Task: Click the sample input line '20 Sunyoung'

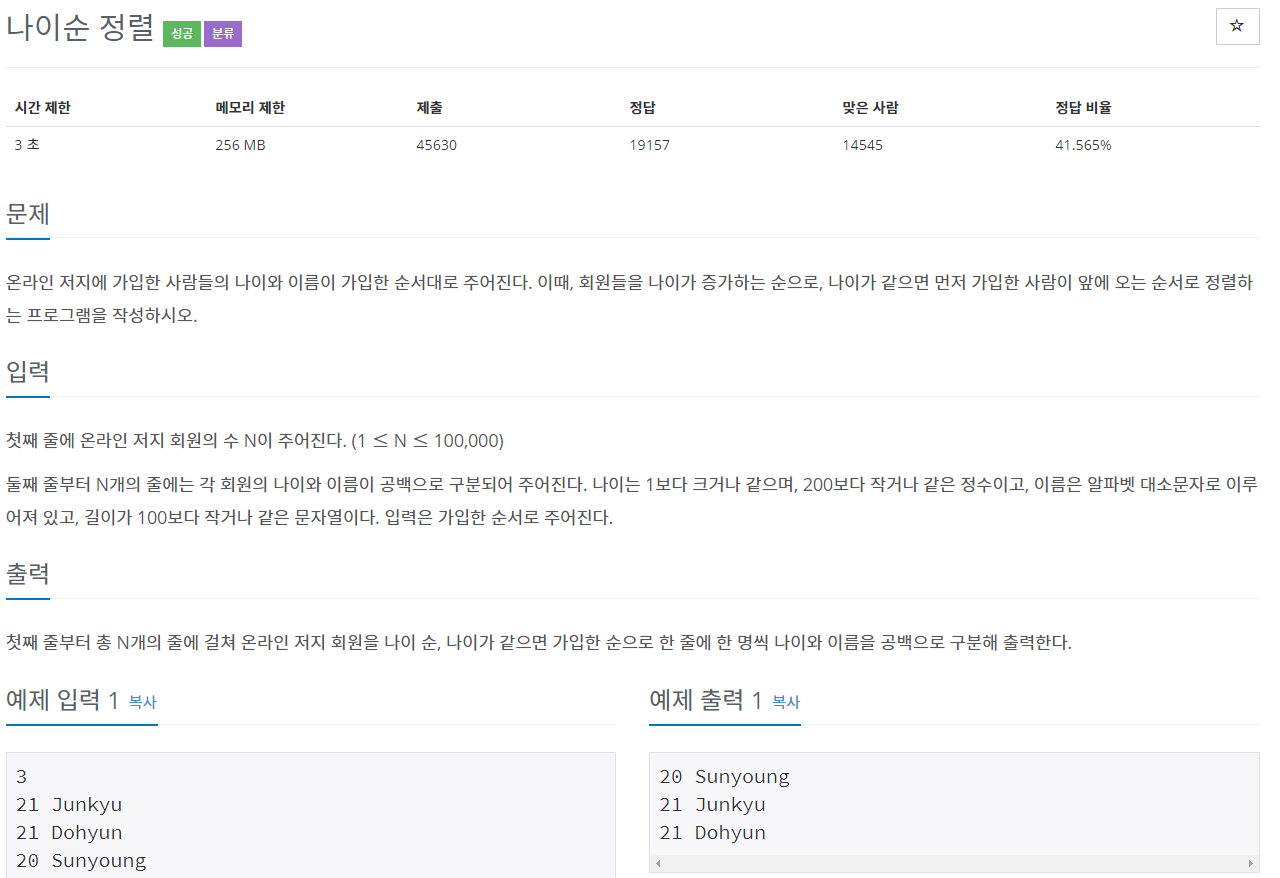Action: (81, 861)
